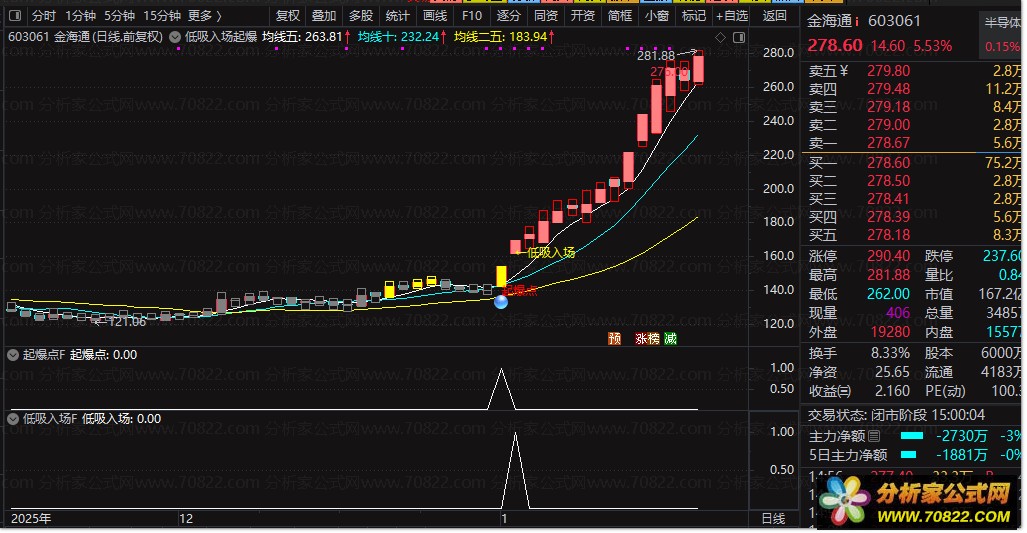Click the 外盘 value 19280

point(890,332)
